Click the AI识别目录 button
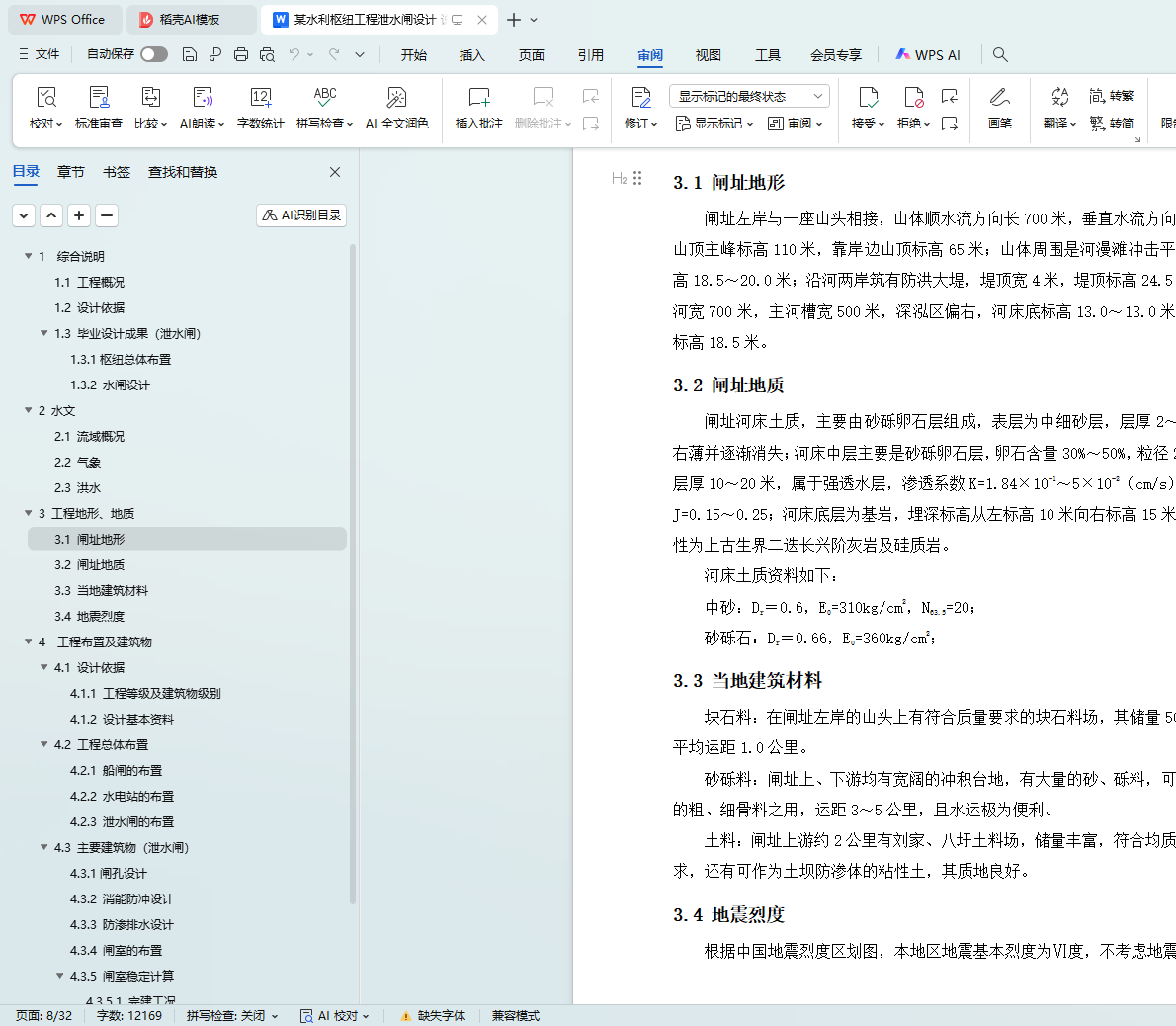The width and height of the screenshot is (1176, 1026). point(301,214)
